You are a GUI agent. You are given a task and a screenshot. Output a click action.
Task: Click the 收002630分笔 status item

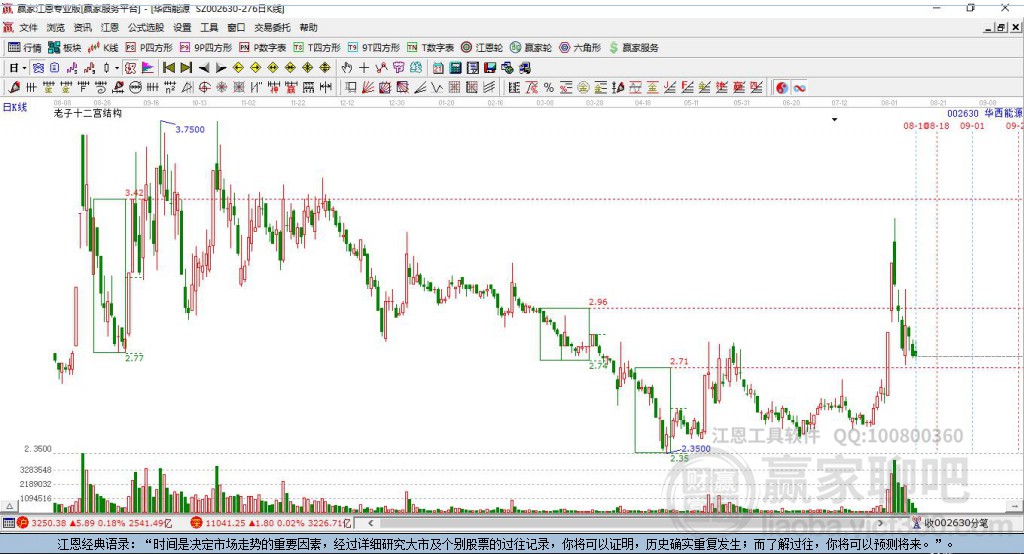click(x=950, y=523)
